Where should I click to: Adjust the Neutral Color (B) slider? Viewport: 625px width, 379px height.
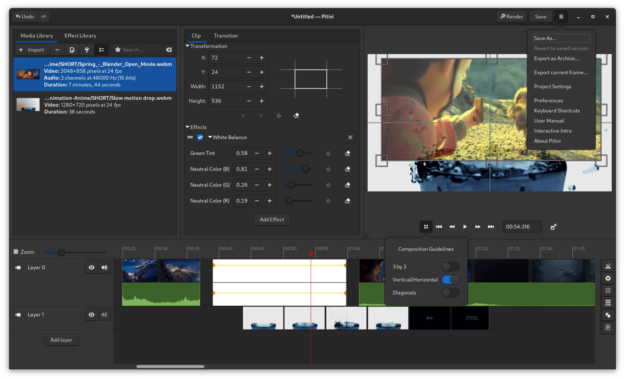pyautogui.click(x=298, y=169)
